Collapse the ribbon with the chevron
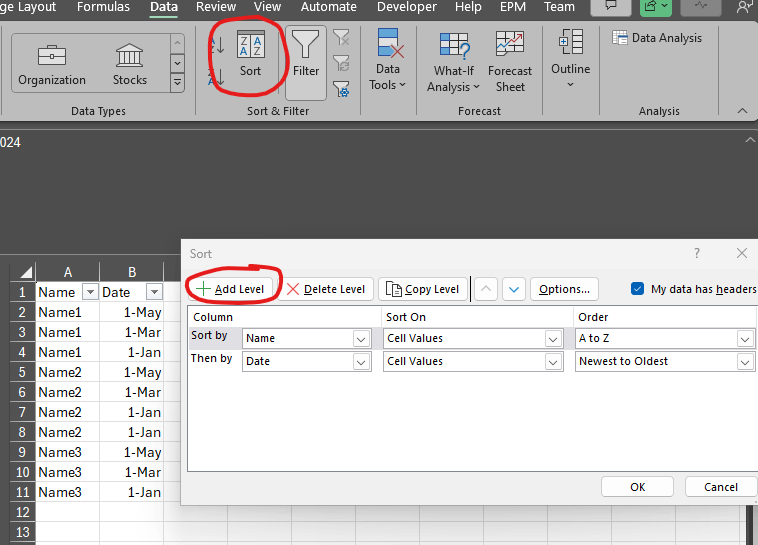Screen dimensions: 758x545 tap(742, 111)
